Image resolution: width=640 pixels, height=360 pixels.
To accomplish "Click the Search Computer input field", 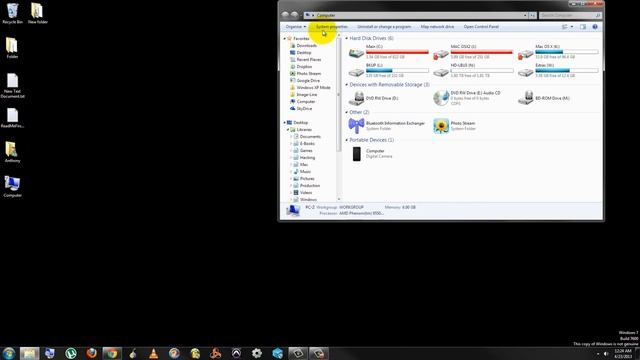I will 570,15.
